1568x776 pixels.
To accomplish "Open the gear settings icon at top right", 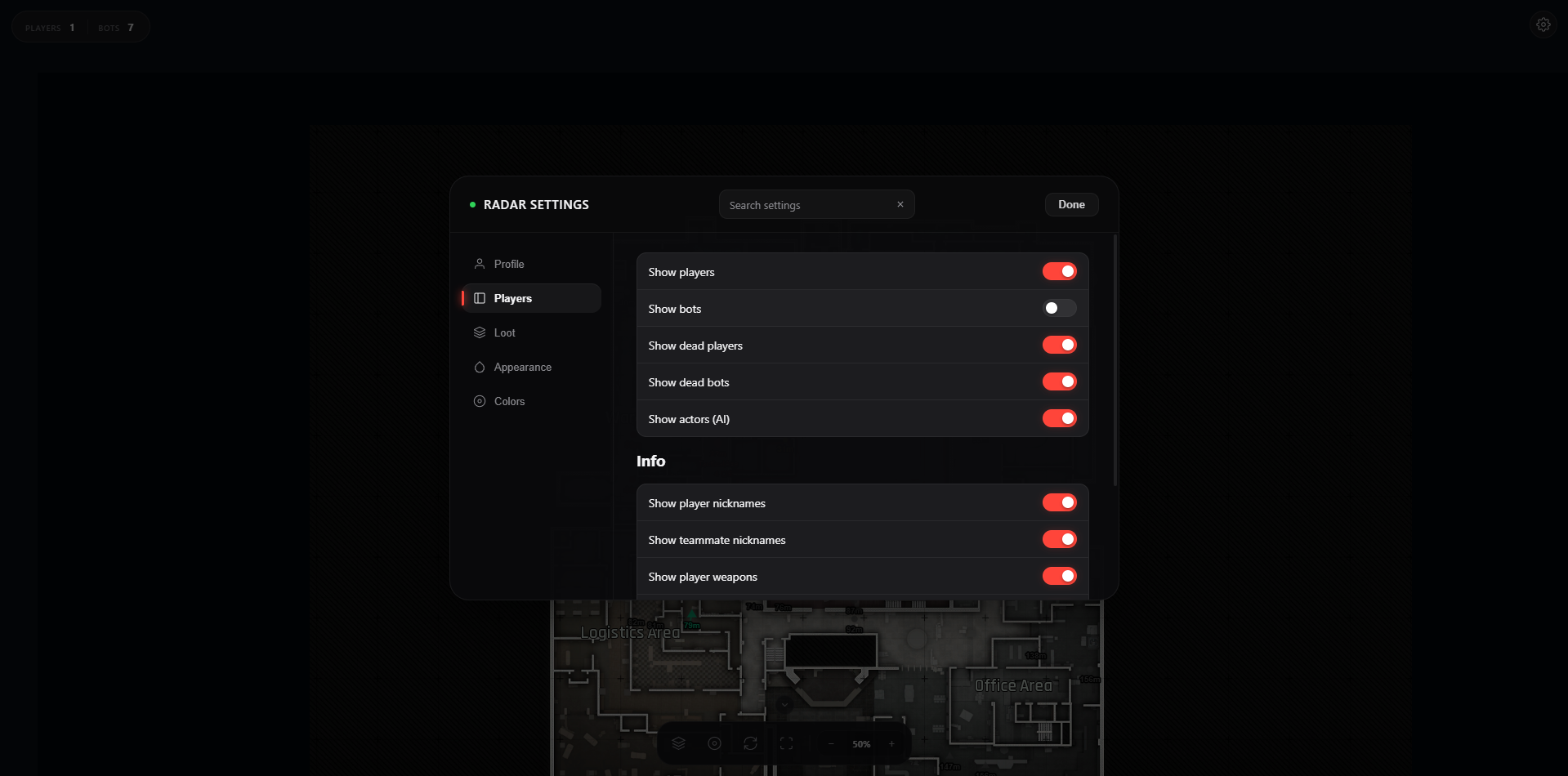I will pos(1543,25).
